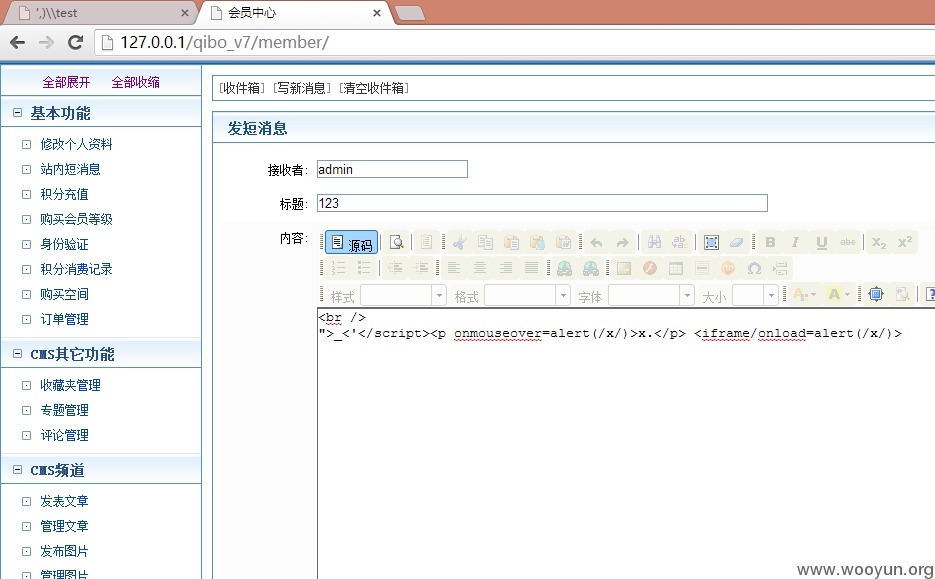Viewport: 935px width, 579px height.
Task: Insert a Flash object
Action: point(649,268)
